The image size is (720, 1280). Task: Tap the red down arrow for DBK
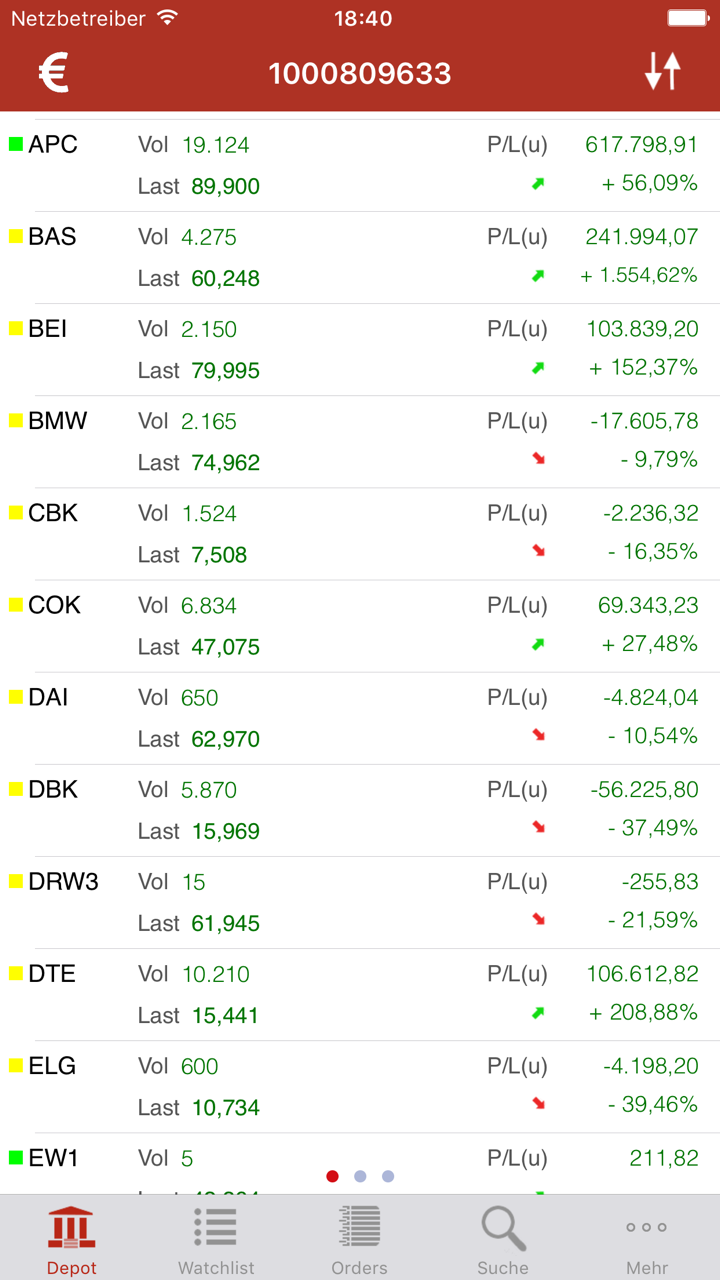[538, 827]
